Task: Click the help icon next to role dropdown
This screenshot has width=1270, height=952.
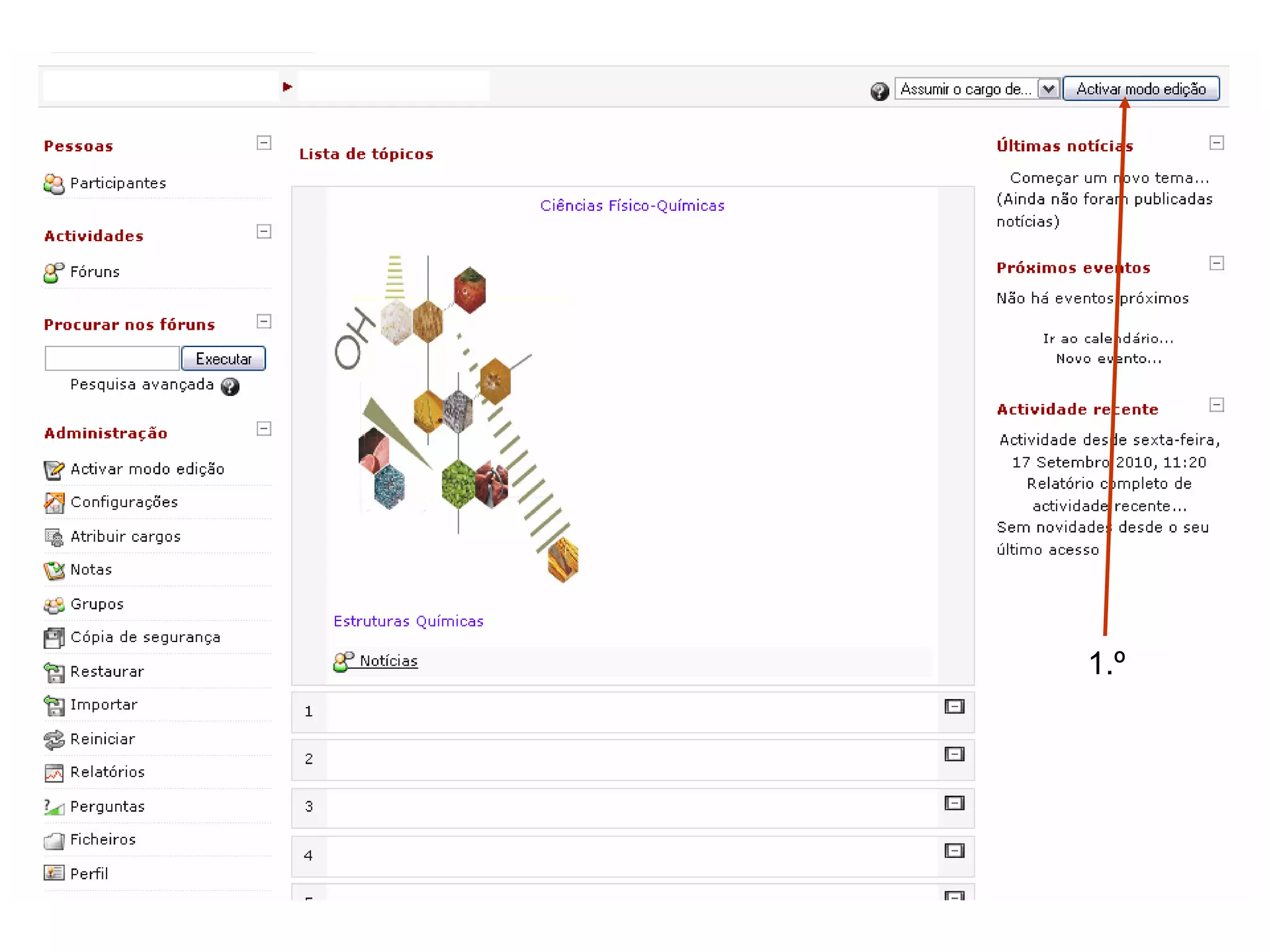Action: click(879, 91)
